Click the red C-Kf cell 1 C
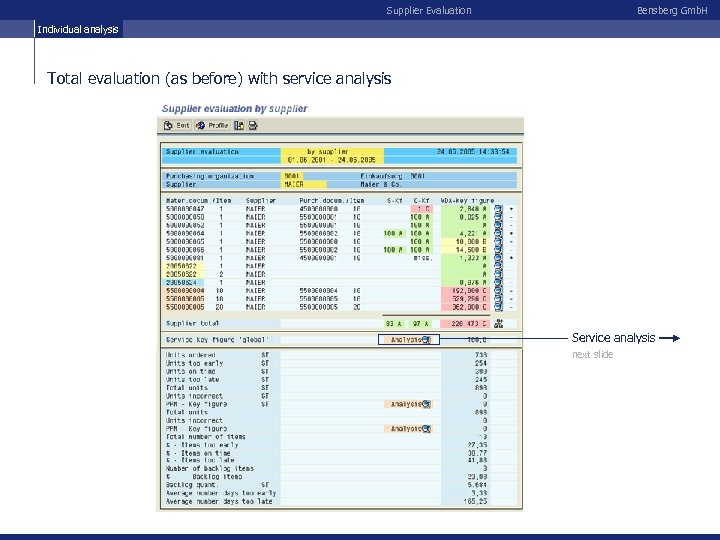 click(x=422, y=209)
